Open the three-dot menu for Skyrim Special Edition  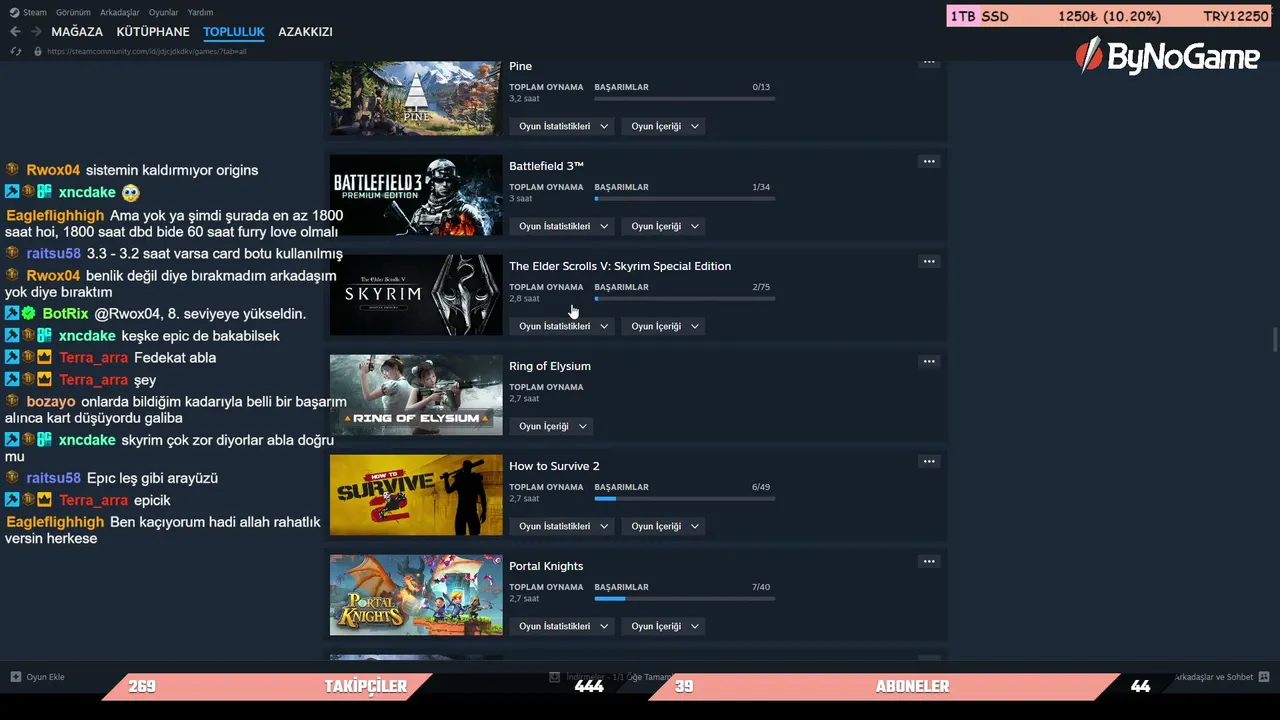coord(929,262)
